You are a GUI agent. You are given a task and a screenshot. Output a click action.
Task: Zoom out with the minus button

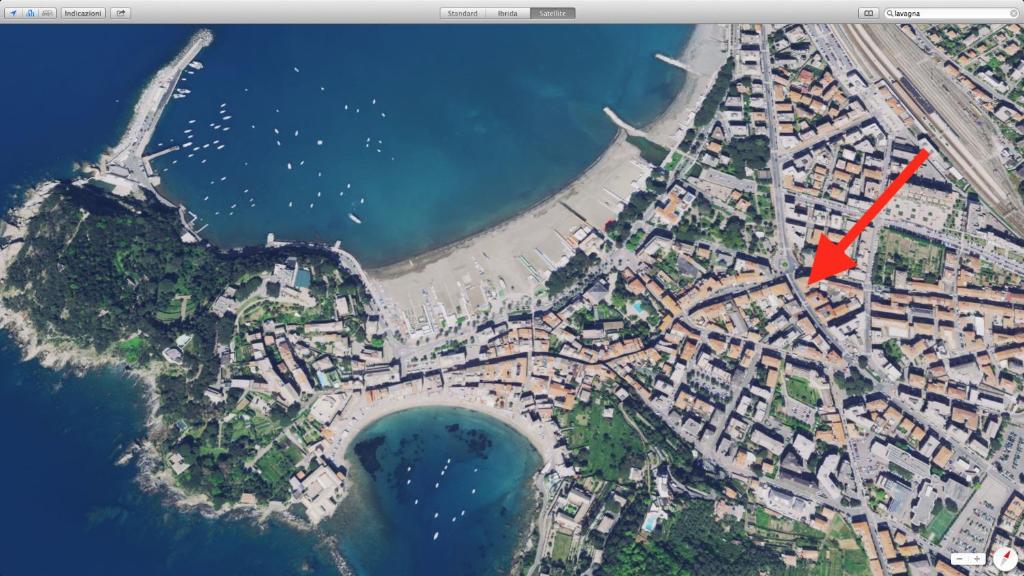pos(958,558)
